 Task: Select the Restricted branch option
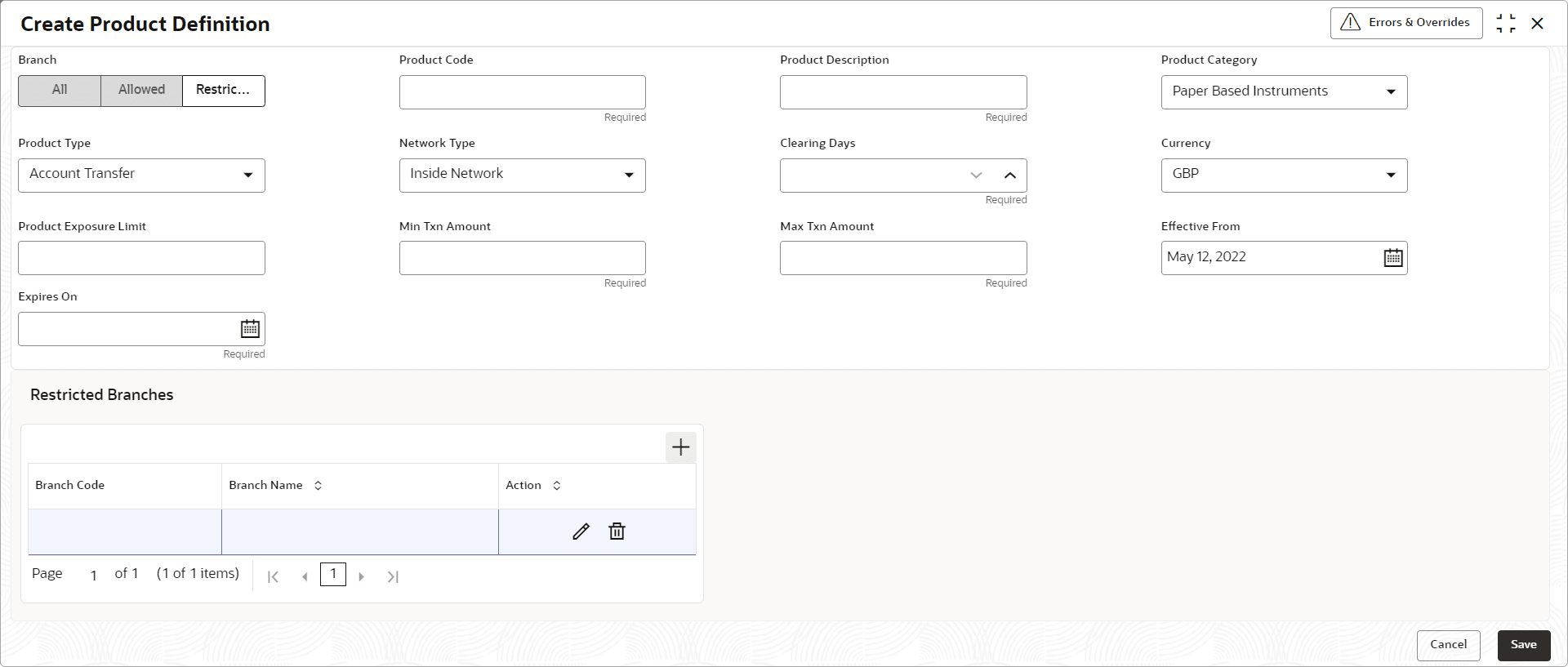pos(223,91)
